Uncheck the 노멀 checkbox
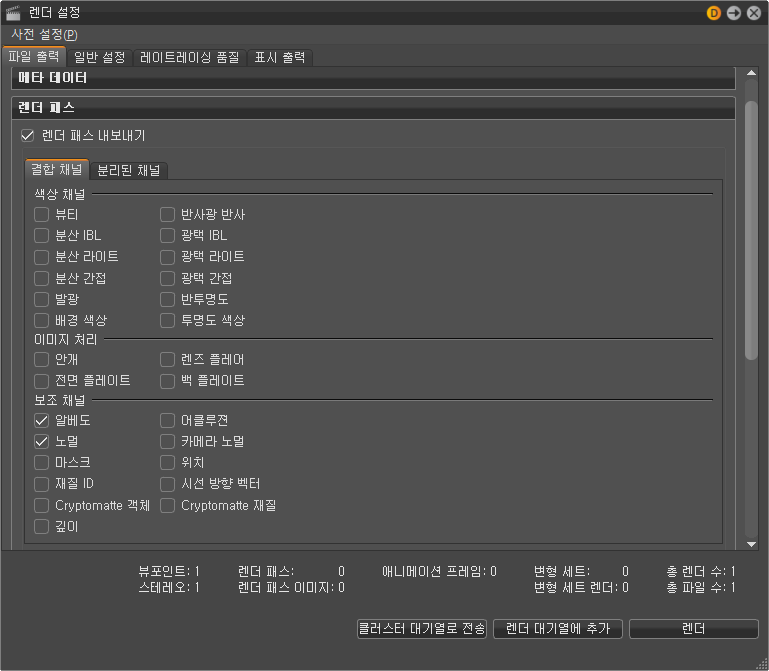 [x=41, y=441]
